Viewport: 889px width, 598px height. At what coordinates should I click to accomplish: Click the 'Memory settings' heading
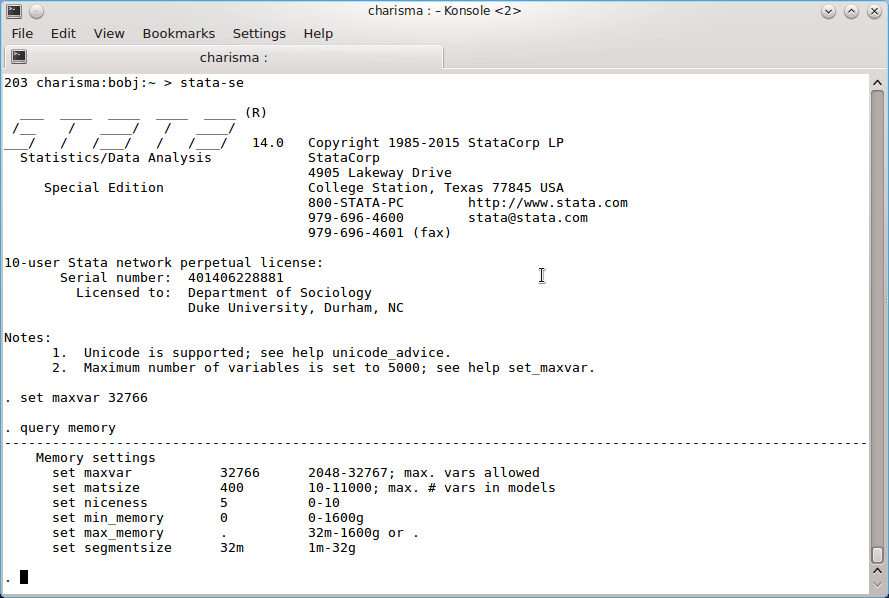point(95,458)
